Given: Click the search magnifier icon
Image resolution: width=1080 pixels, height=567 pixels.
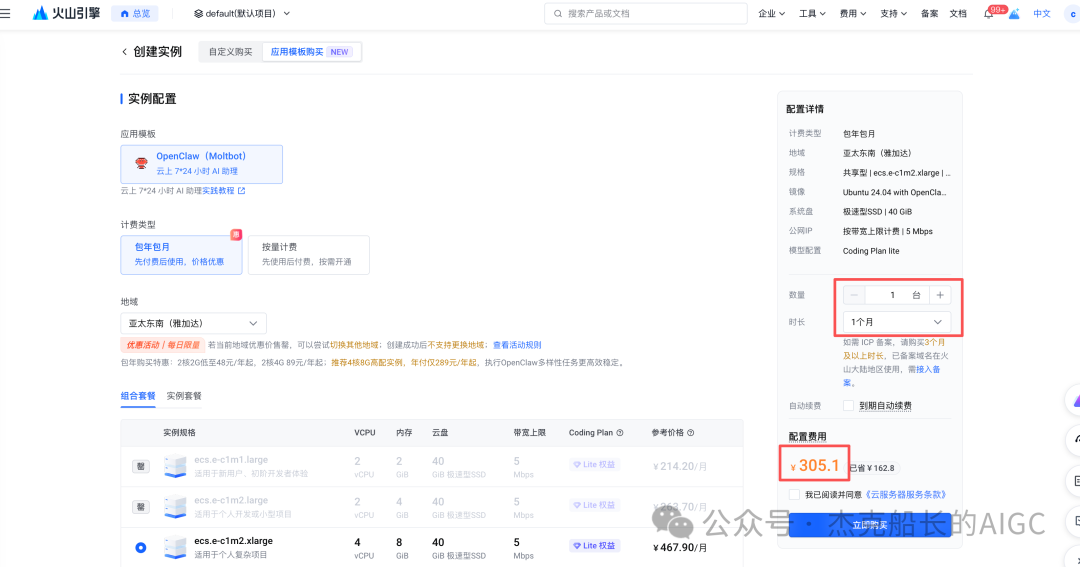Looking at the screenshot, I should pyautogui.click(x=558, y=14).
